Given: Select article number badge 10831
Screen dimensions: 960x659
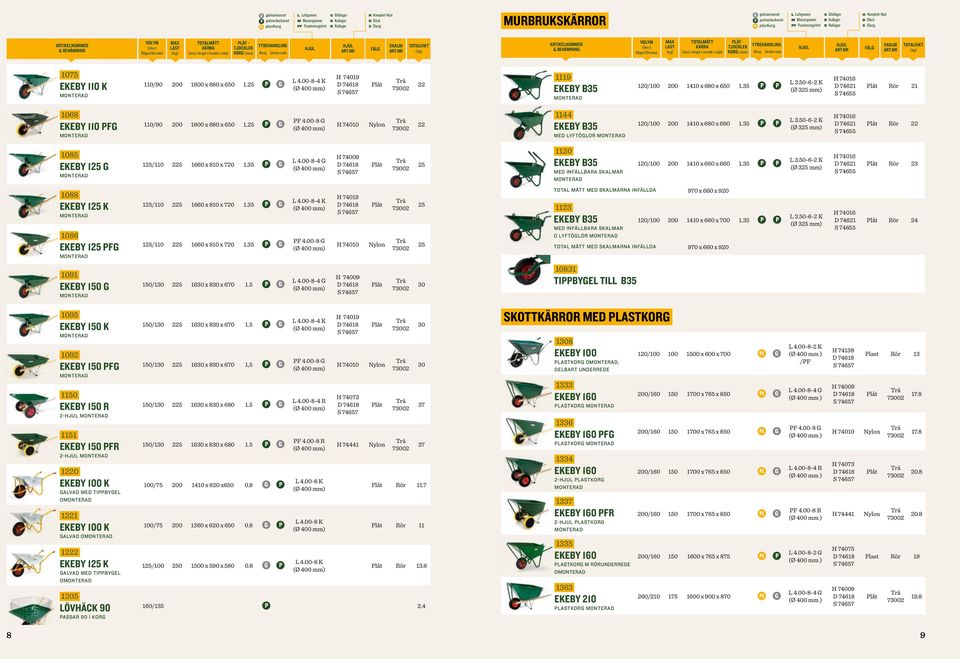Looking at the screenshot, I should pos(565,269).
